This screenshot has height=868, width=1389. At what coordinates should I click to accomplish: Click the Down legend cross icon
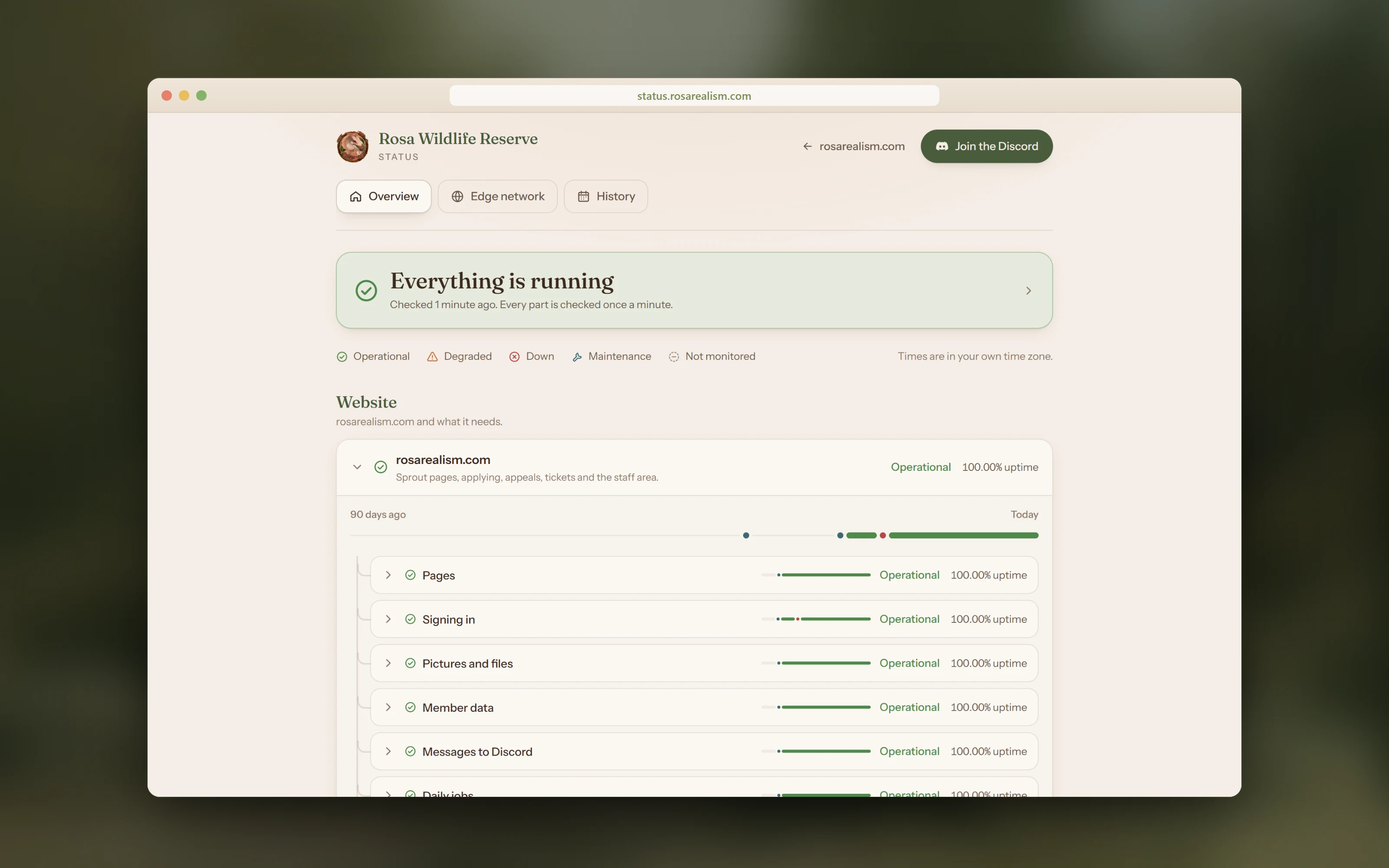pos(514,356)
